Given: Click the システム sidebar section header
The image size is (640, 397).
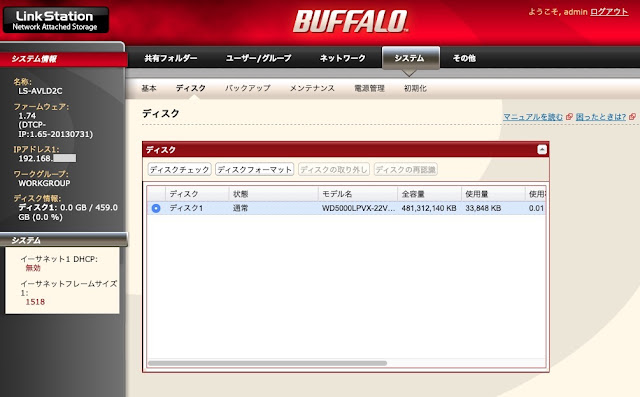Looking at the screenshot, I should point(63,240).
